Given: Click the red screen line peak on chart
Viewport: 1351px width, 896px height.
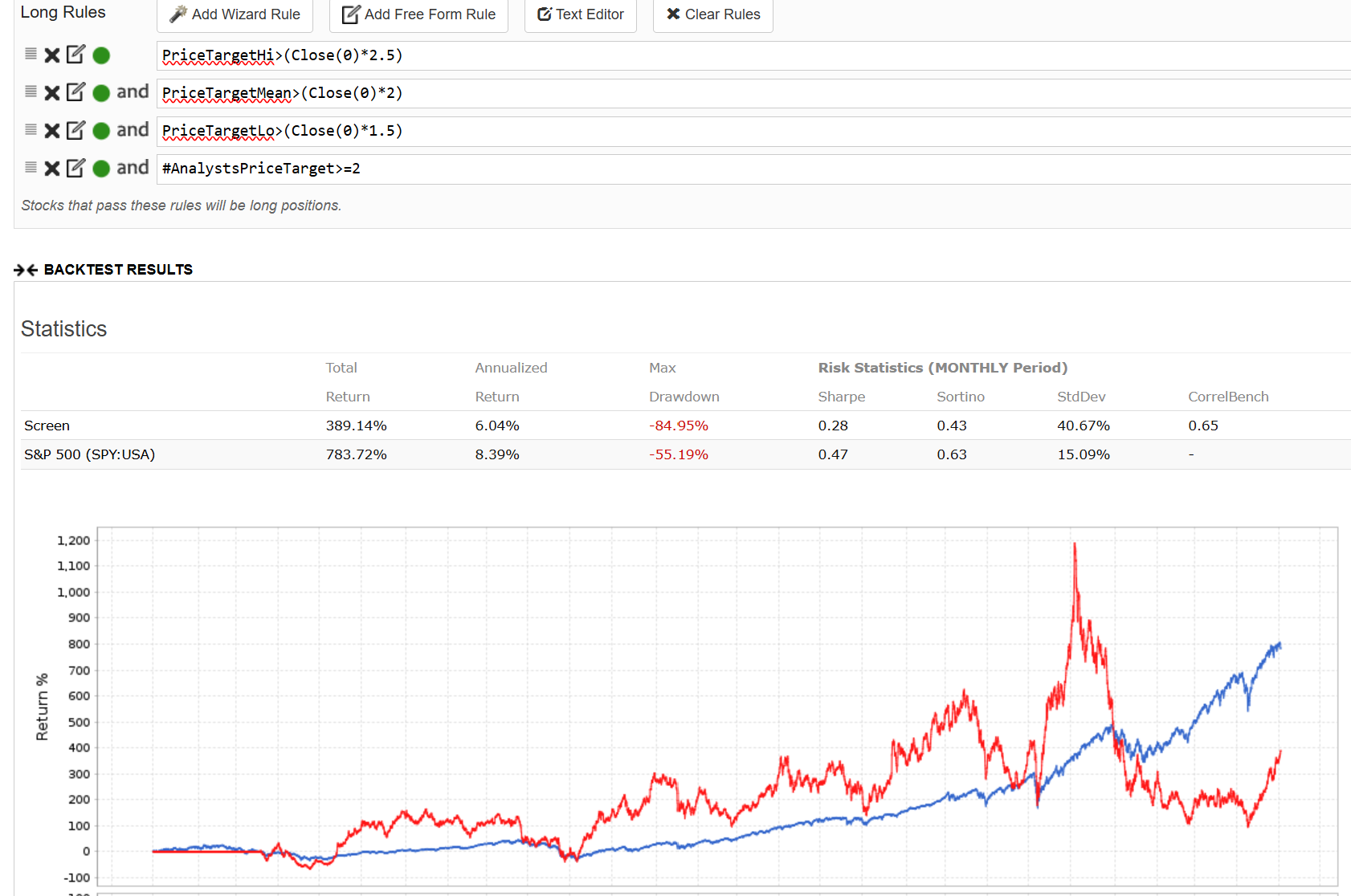Looking at the screenshot, I should click(x=1075, y=545).
